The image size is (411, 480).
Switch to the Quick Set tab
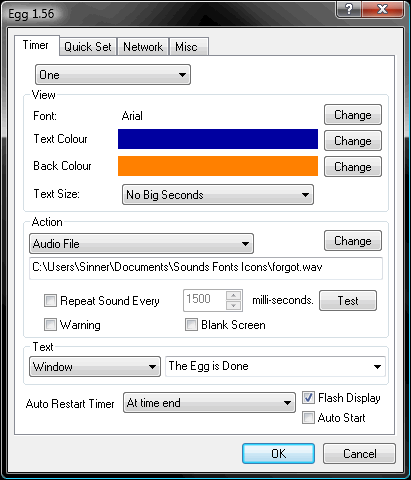click(x=88, y=47)
